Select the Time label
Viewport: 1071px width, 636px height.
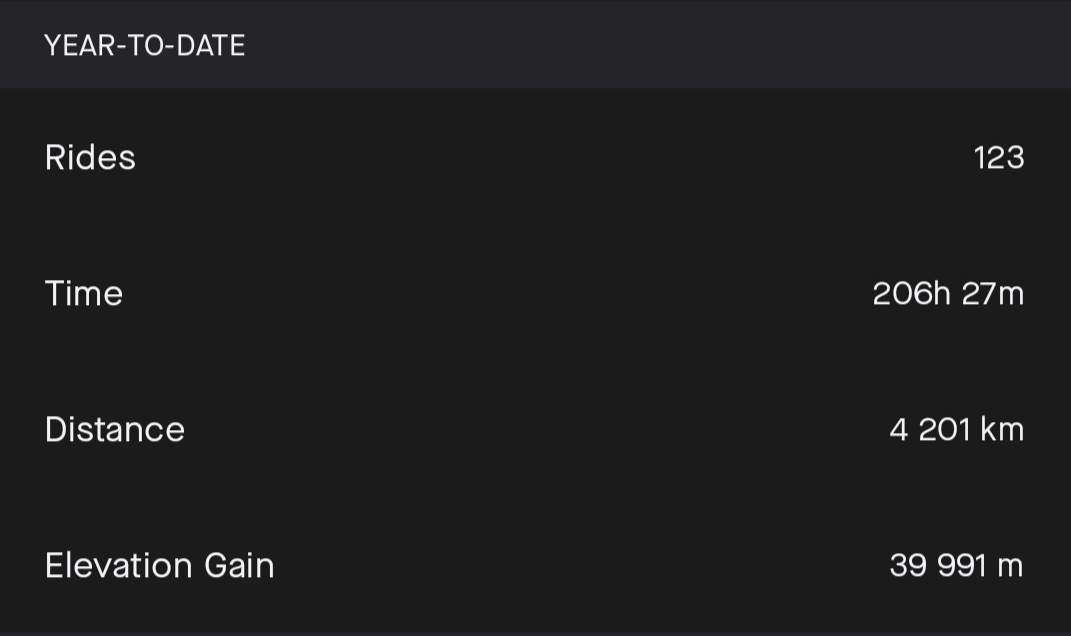click(x=84, y=294)
